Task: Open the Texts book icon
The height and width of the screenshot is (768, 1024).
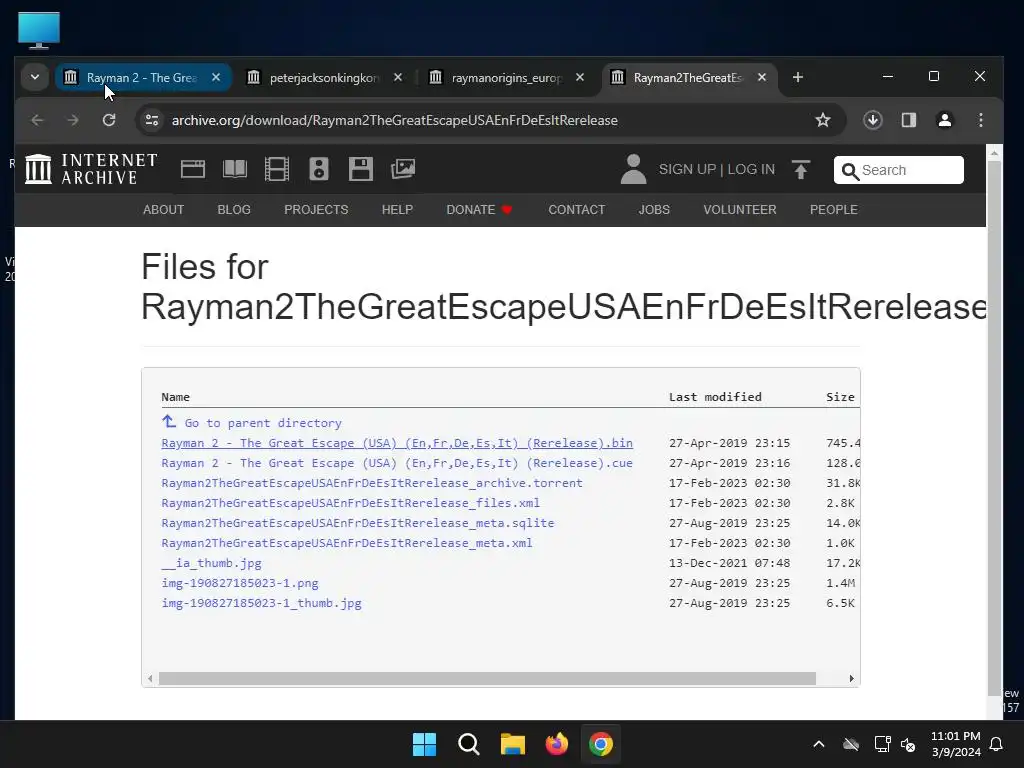Action: (234, 169)
